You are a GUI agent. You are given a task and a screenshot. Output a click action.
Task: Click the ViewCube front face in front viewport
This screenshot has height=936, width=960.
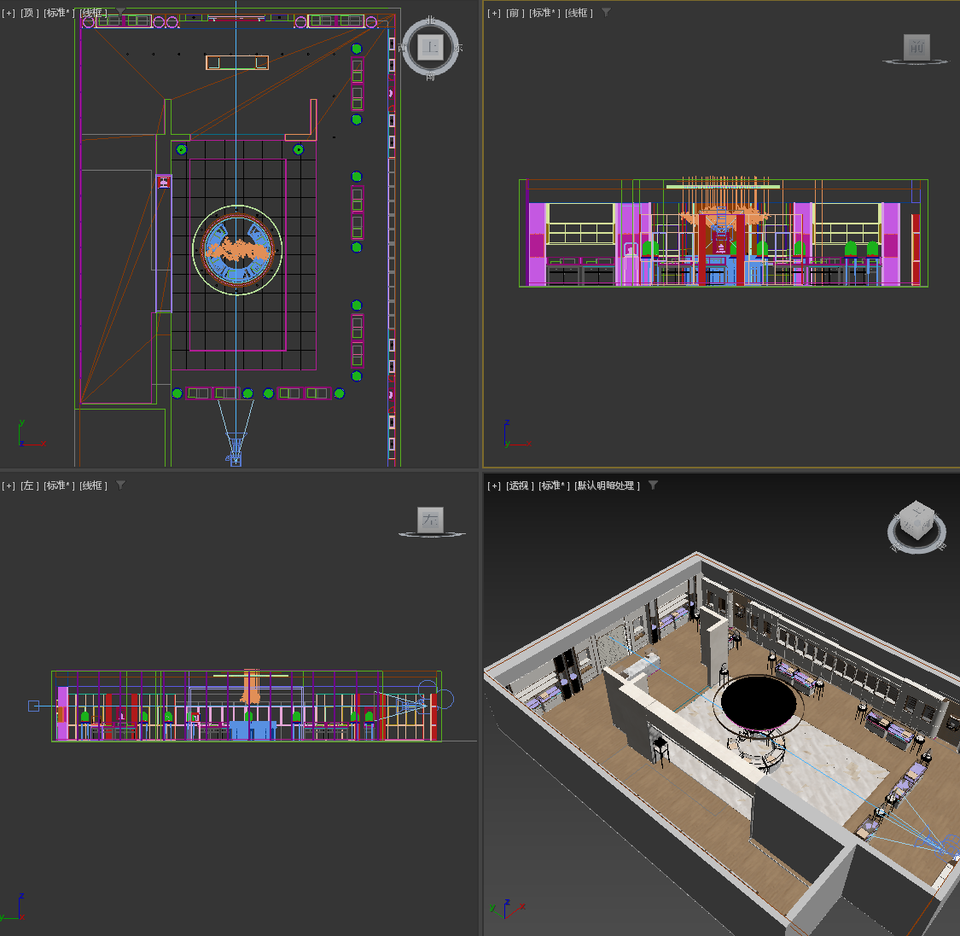[x=915, y=46]
